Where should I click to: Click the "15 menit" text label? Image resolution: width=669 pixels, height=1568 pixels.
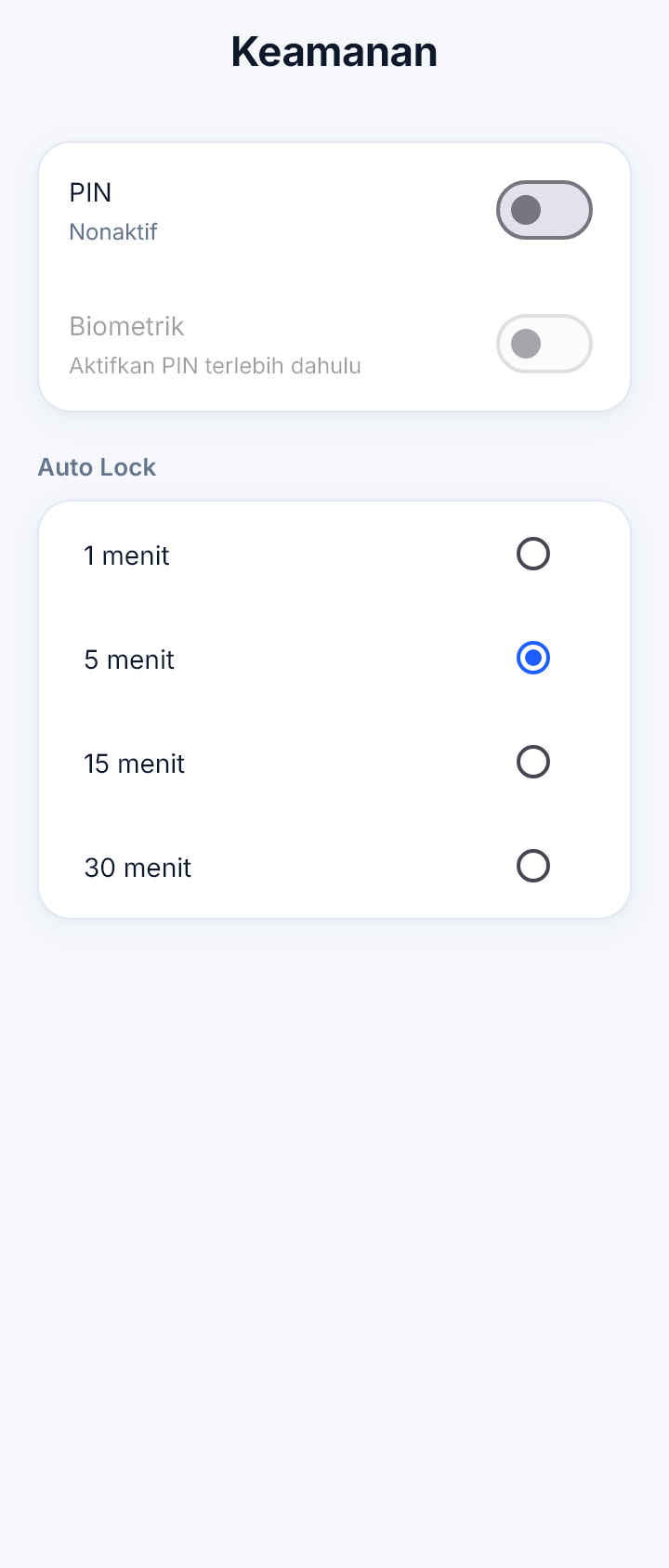tap(135, 764)
